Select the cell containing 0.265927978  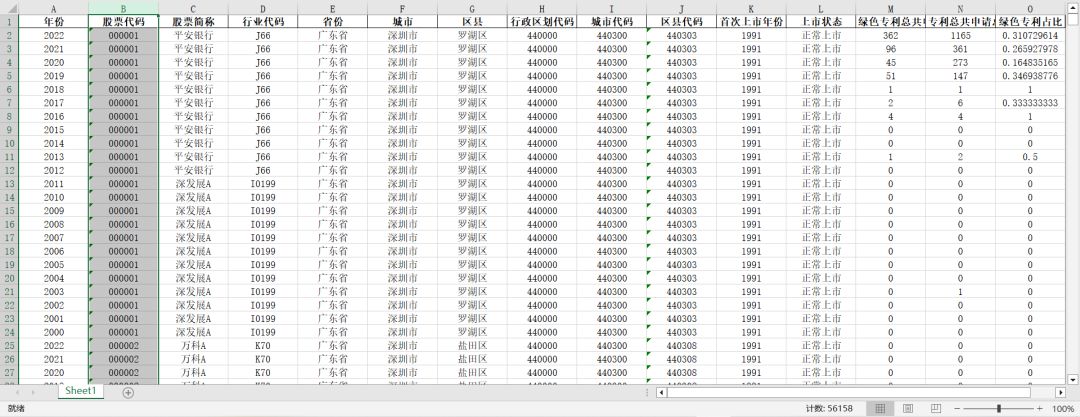(1030, 49)
